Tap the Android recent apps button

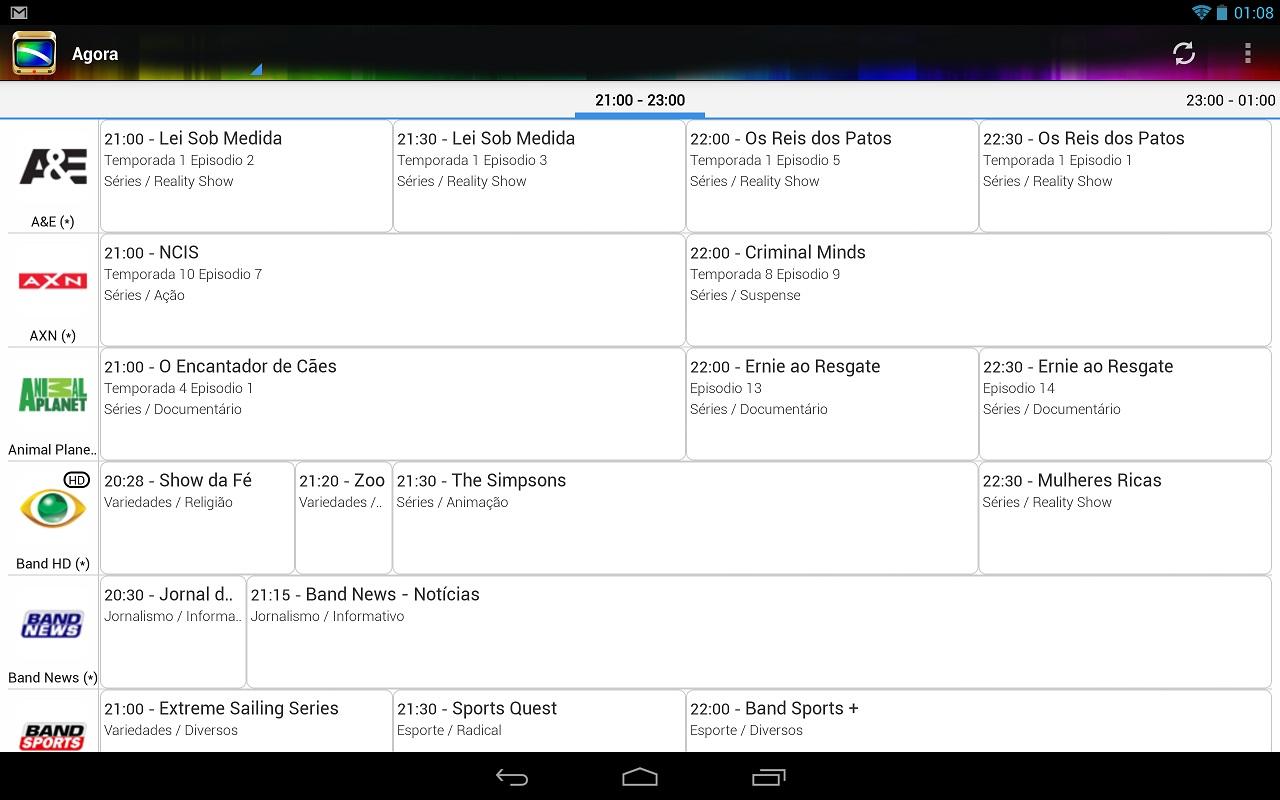coord(768,777)
